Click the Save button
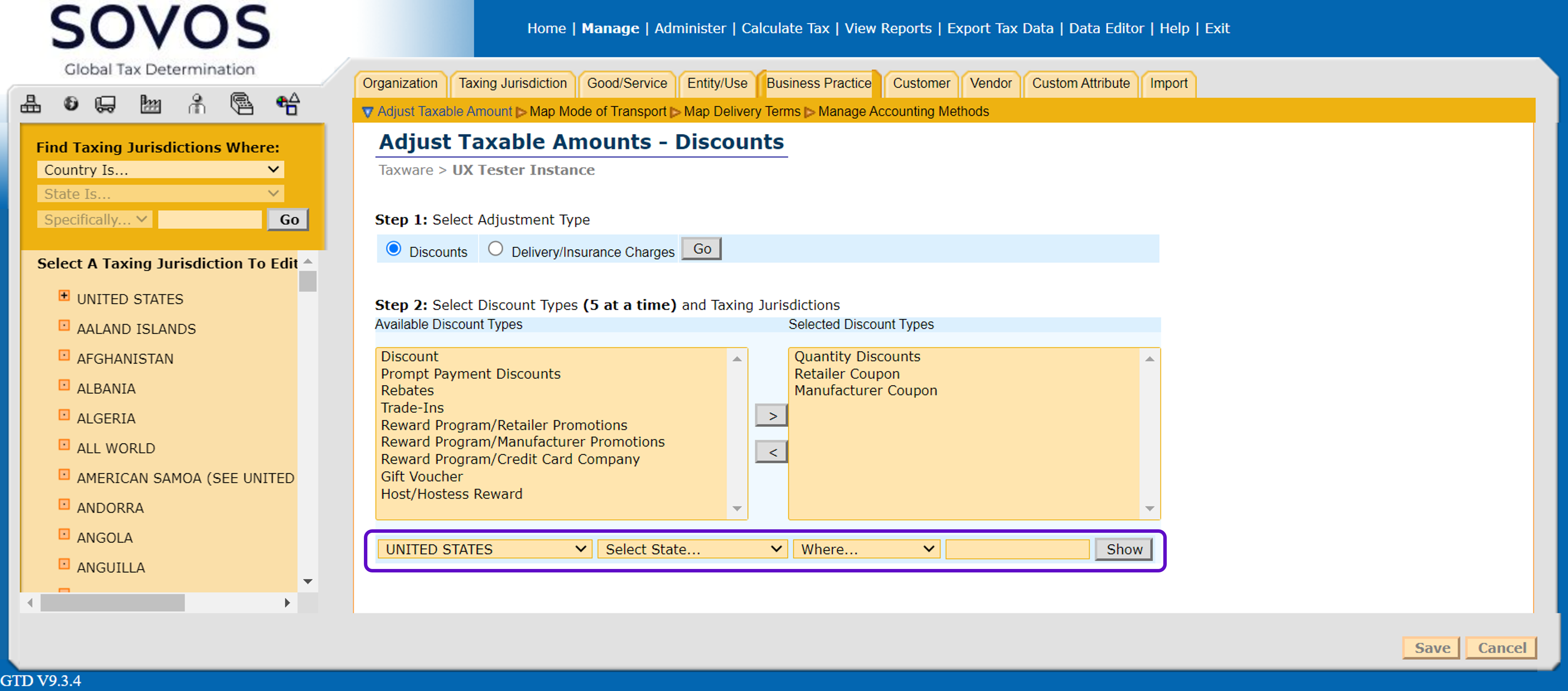Screen dimensions: 1568x691 [1431, 648]
